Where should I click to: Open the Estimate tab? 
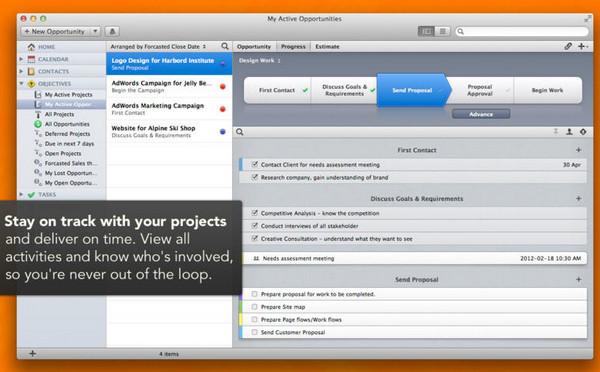(x=327, y=46)
